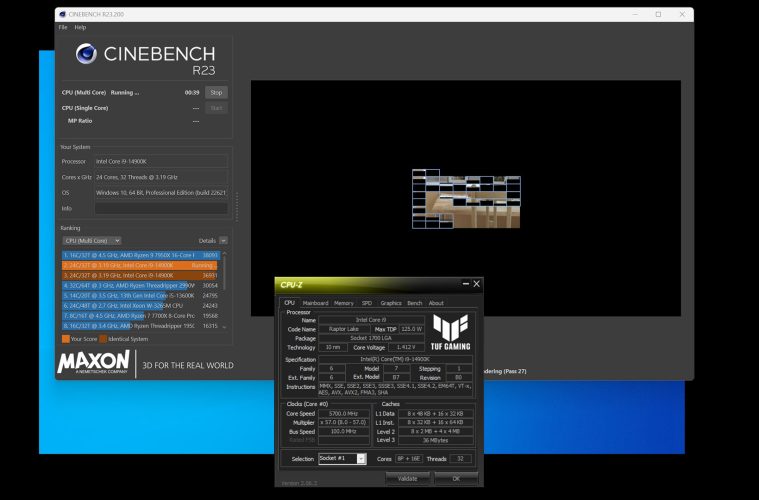This screenshot has height=500, width=759.
Task: Click the Cinebench R23 sphere logo
Action: 86,54
